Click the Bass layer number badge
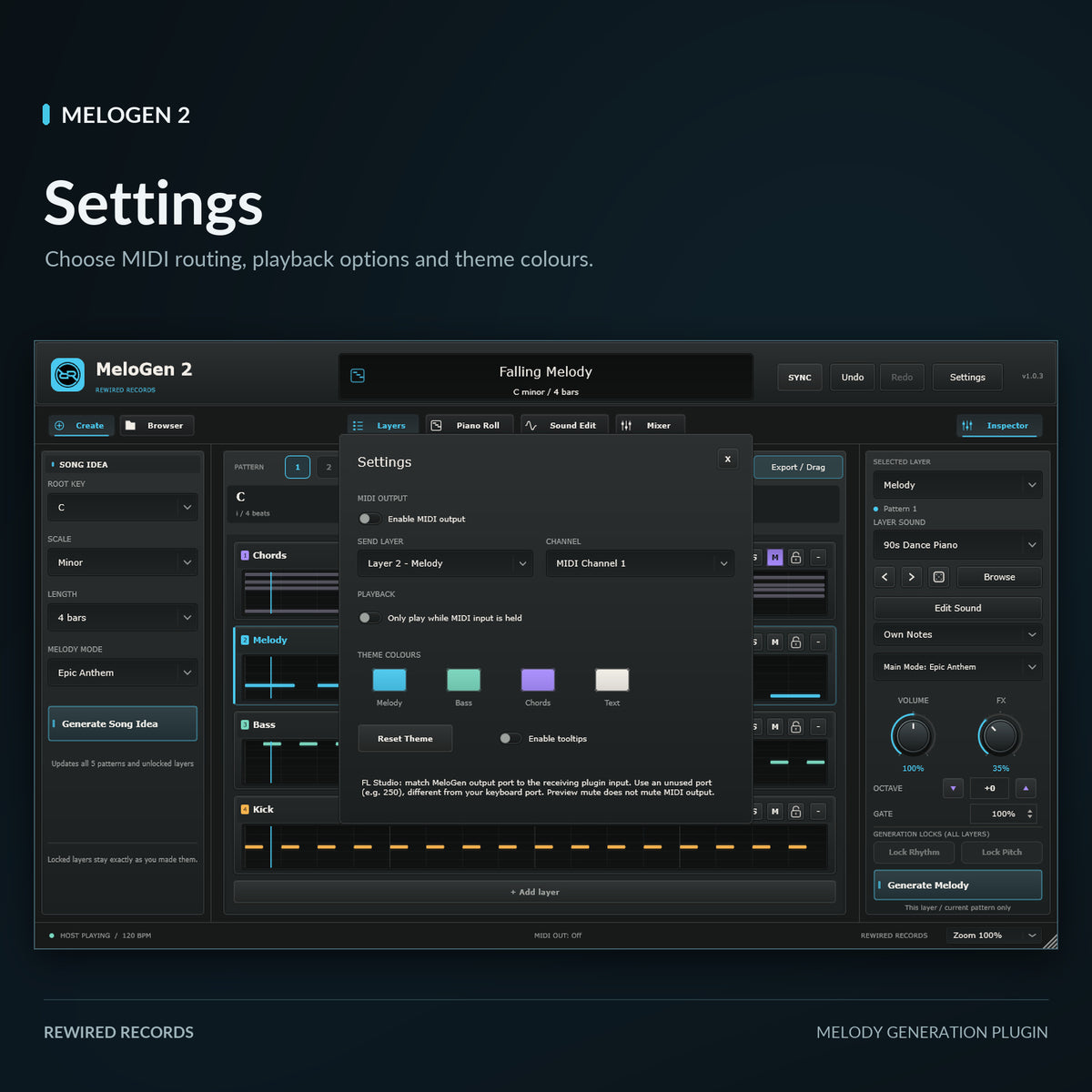The image size is (1092, 1092). (245, 724)
